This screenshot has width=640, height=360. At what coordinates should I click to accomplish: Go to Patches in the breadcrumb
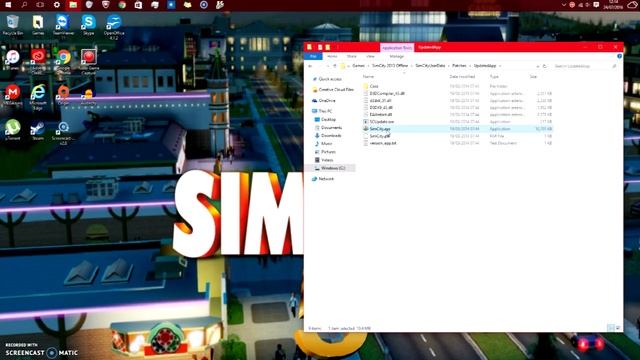(x=459, y=66)
